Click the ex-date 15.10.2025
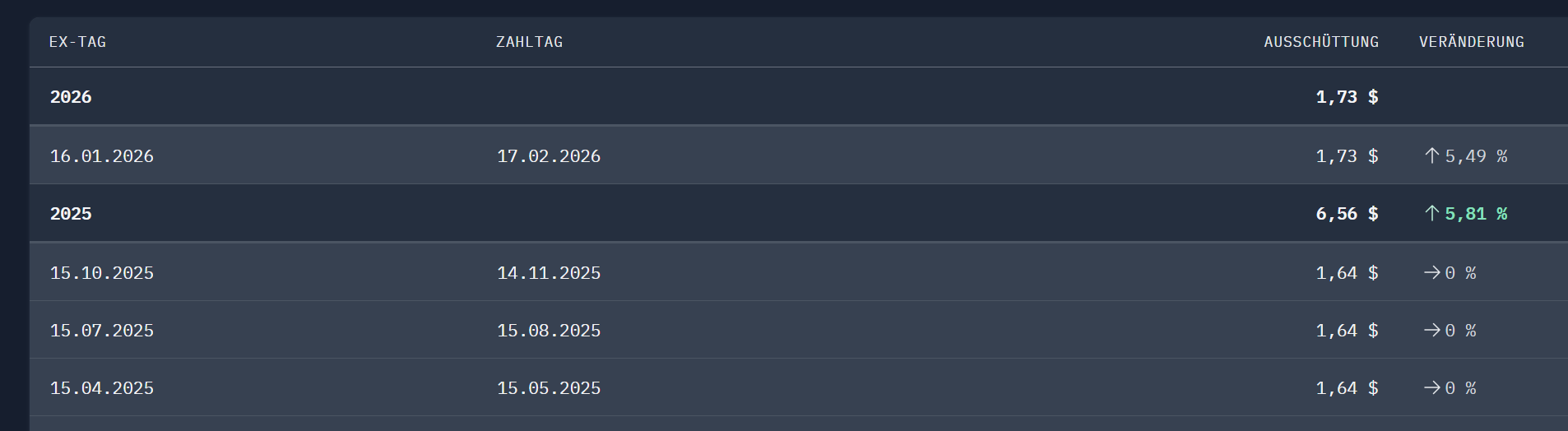This screenshot has height=431, width=1568. pyautogui.click(x=102, y=273)
